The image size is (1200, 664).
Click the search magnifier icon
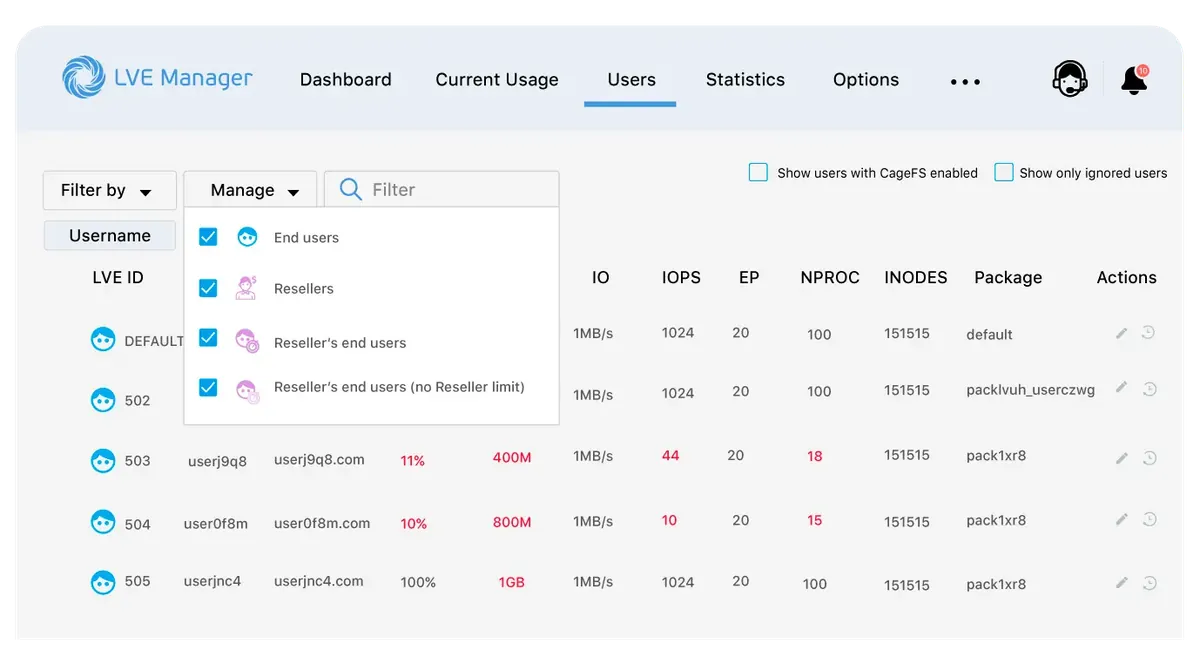(x=350, y=189)
